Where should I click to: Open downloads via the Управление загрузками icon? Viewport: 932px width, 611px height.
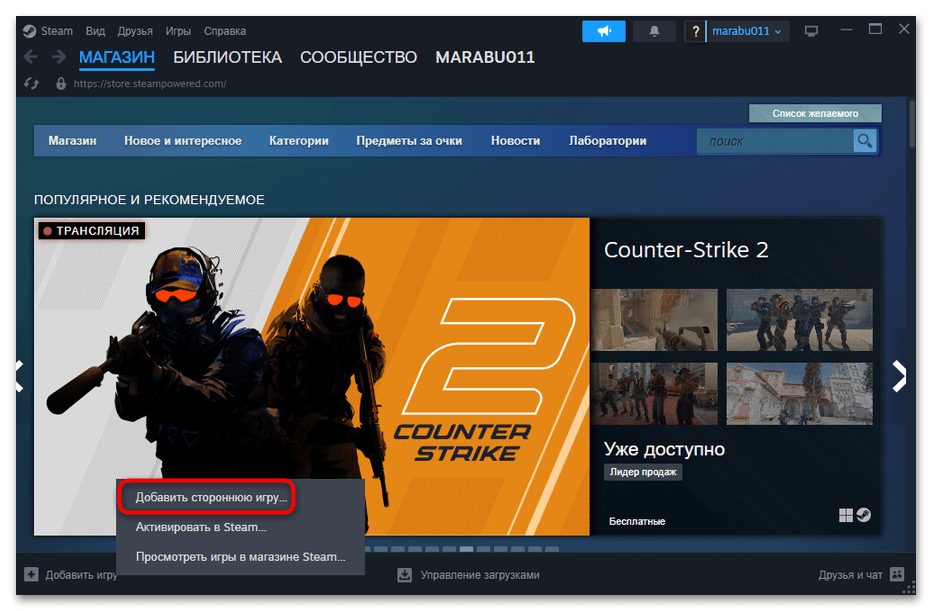tap(404, 574)
